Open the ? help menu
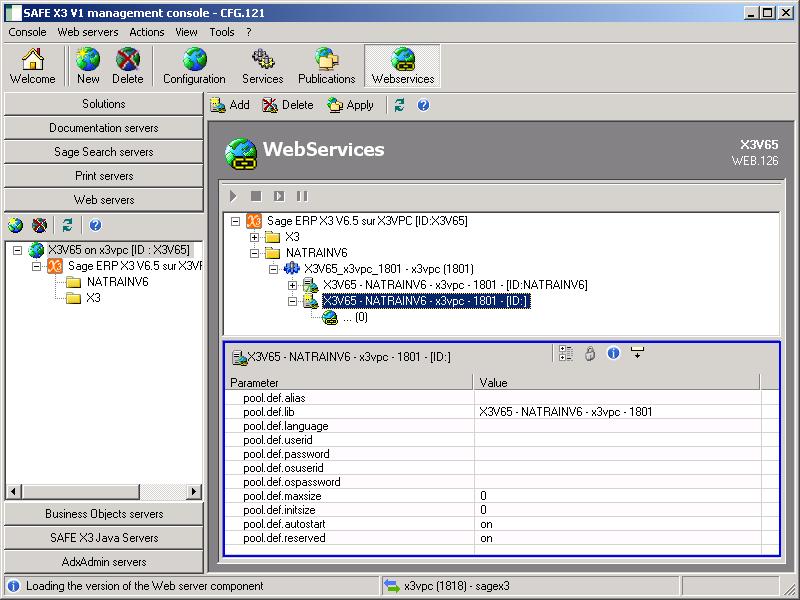The image size is (800, 600). (248, 32)
